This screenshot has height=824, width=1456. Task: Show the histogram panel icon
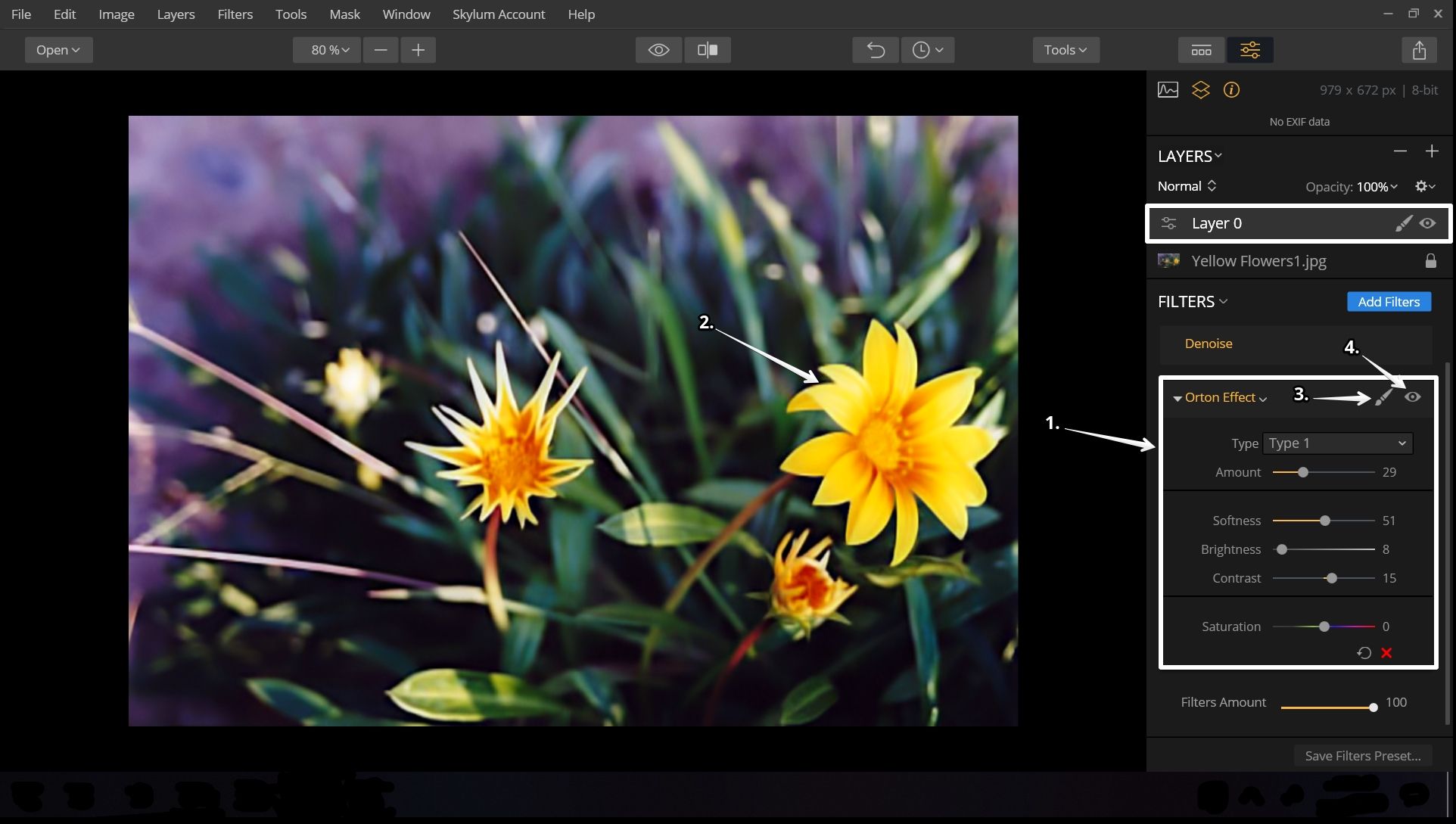[1168, 90]
